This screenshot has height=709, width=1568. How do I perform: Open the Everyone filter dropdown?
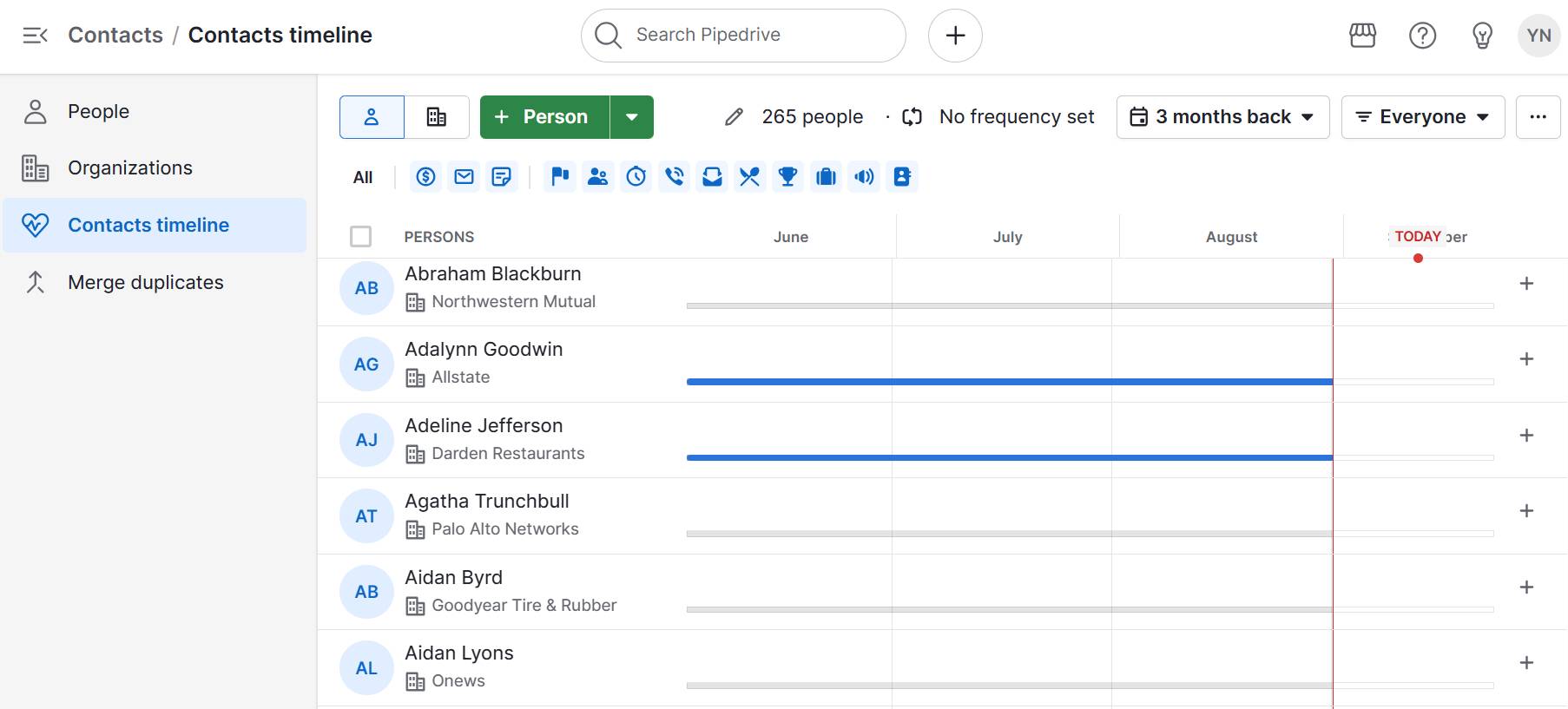tap(1423, 117)
